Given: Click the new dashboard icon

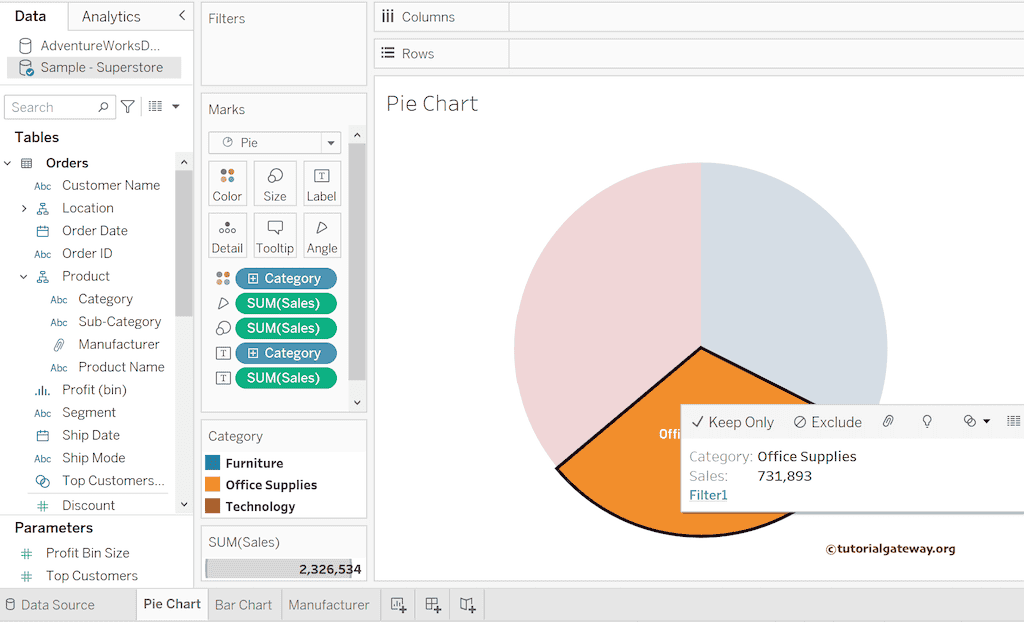Looking at the screenshot, I should pos(433,605).
